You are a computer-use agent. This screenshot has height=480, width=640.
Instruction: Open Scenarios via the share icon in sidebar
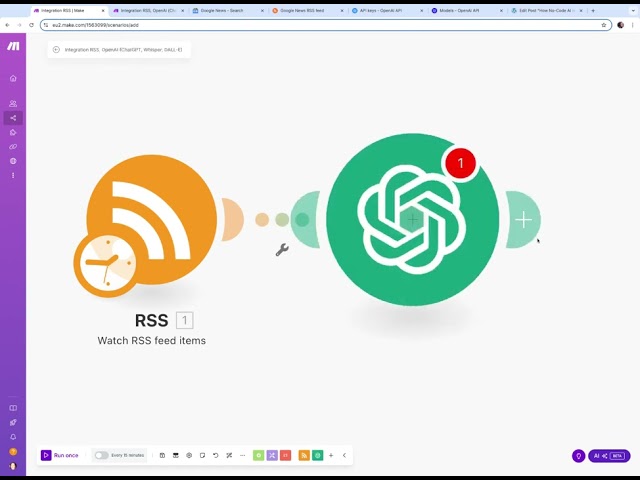13,118
